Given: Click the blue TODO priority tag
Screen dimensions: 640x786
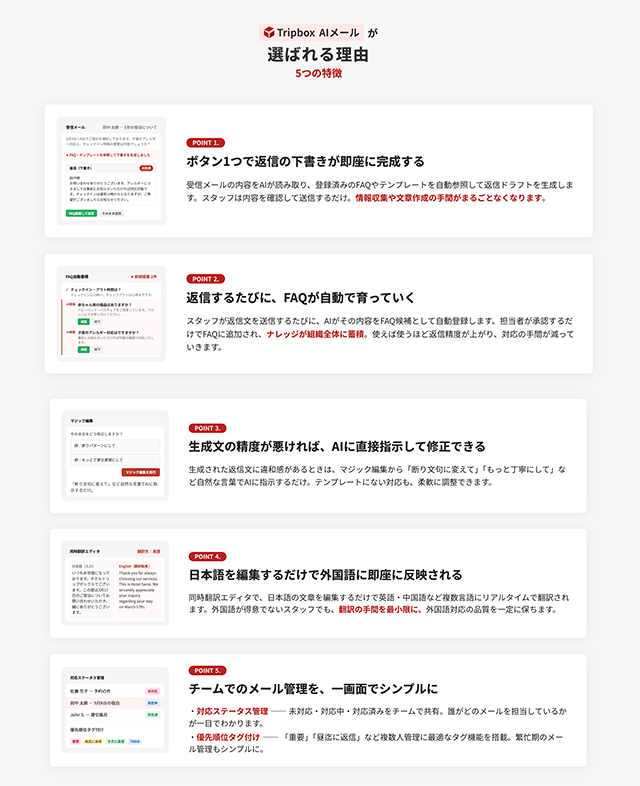Looking at the screenshot, I should [135, 741].
